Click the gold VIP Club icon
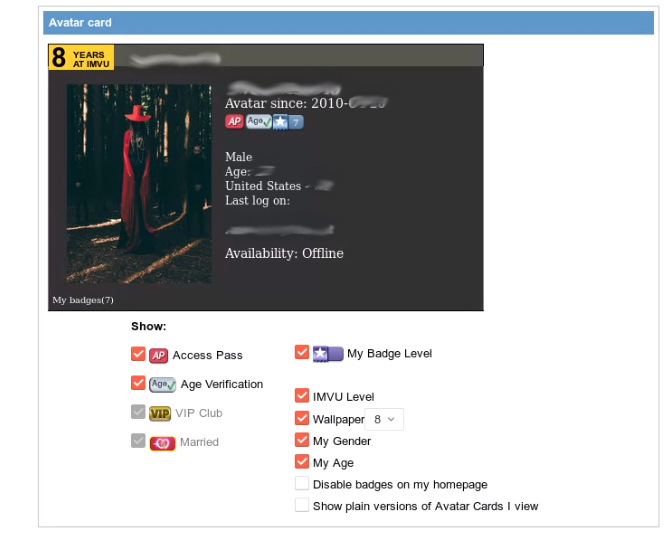The height and width of the screenshot is (536, 668). [x=160, y=413]
